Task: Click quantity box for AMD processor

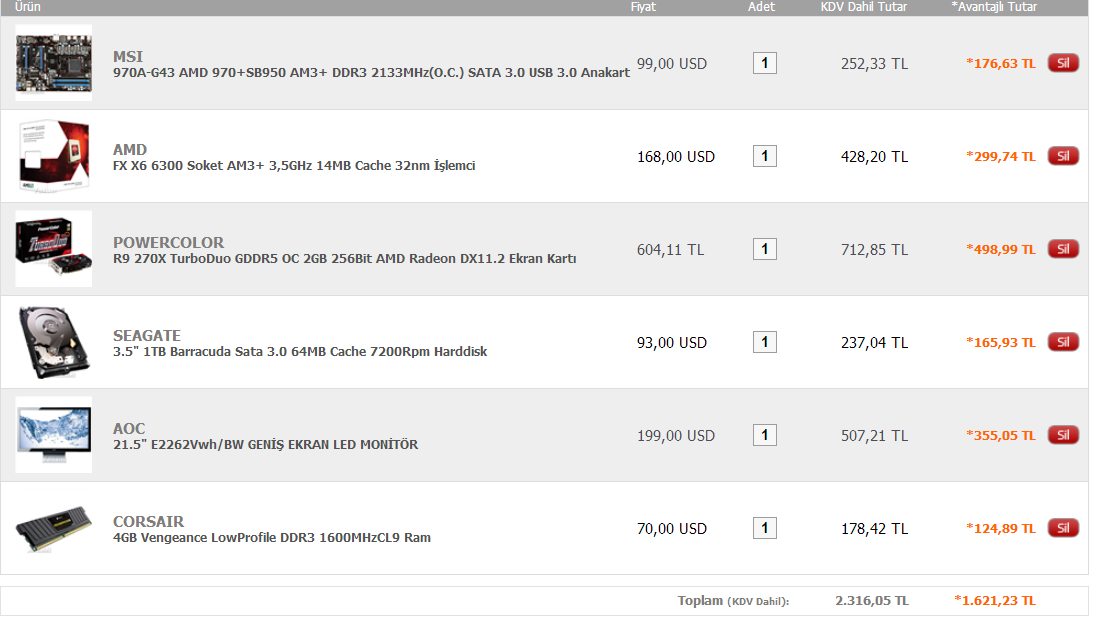Action: [764, 156]
